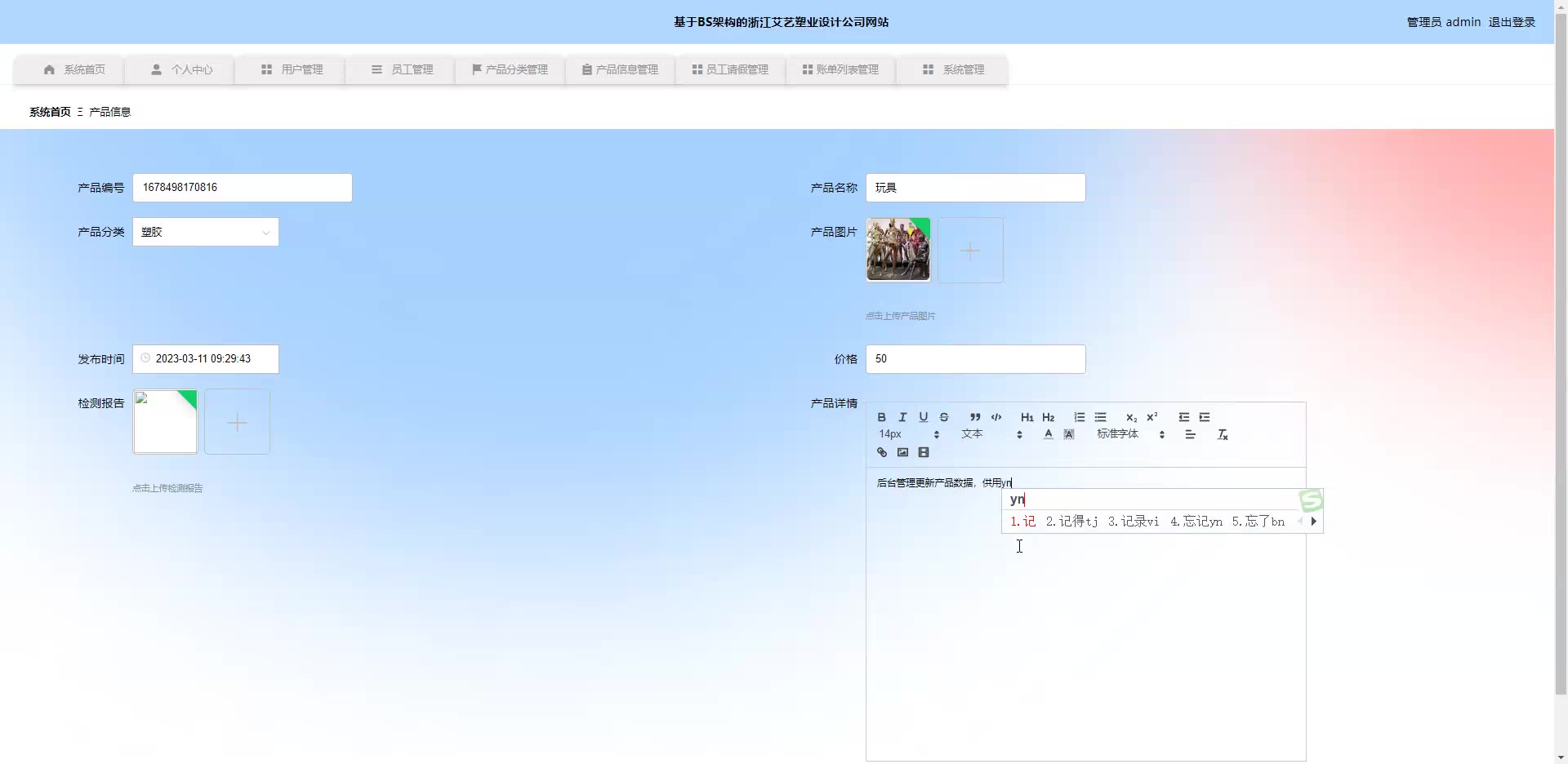The height and width of the screenshot is (764, 1568).
Task: Open the text alignment options
Action: pos(1191,434)
